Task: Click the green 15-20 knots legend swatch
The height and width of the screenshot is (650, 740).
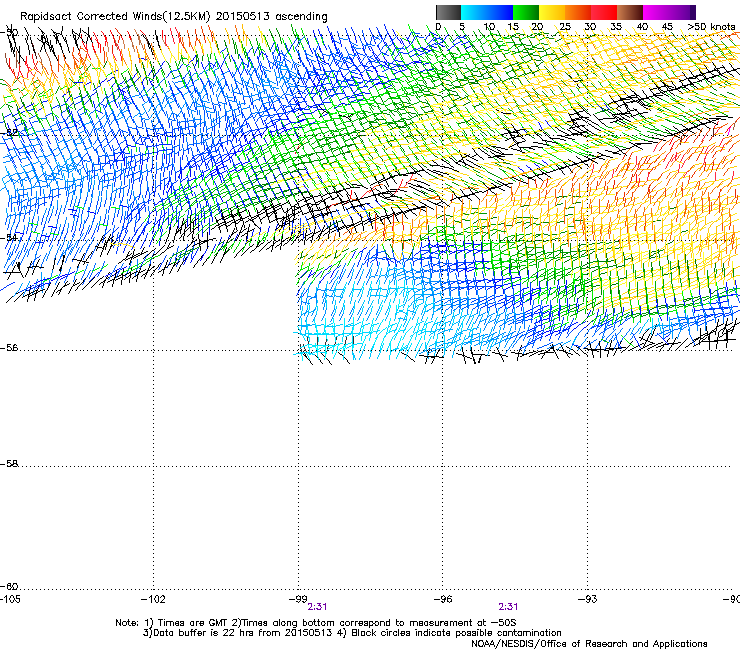Action: [526, 12]
